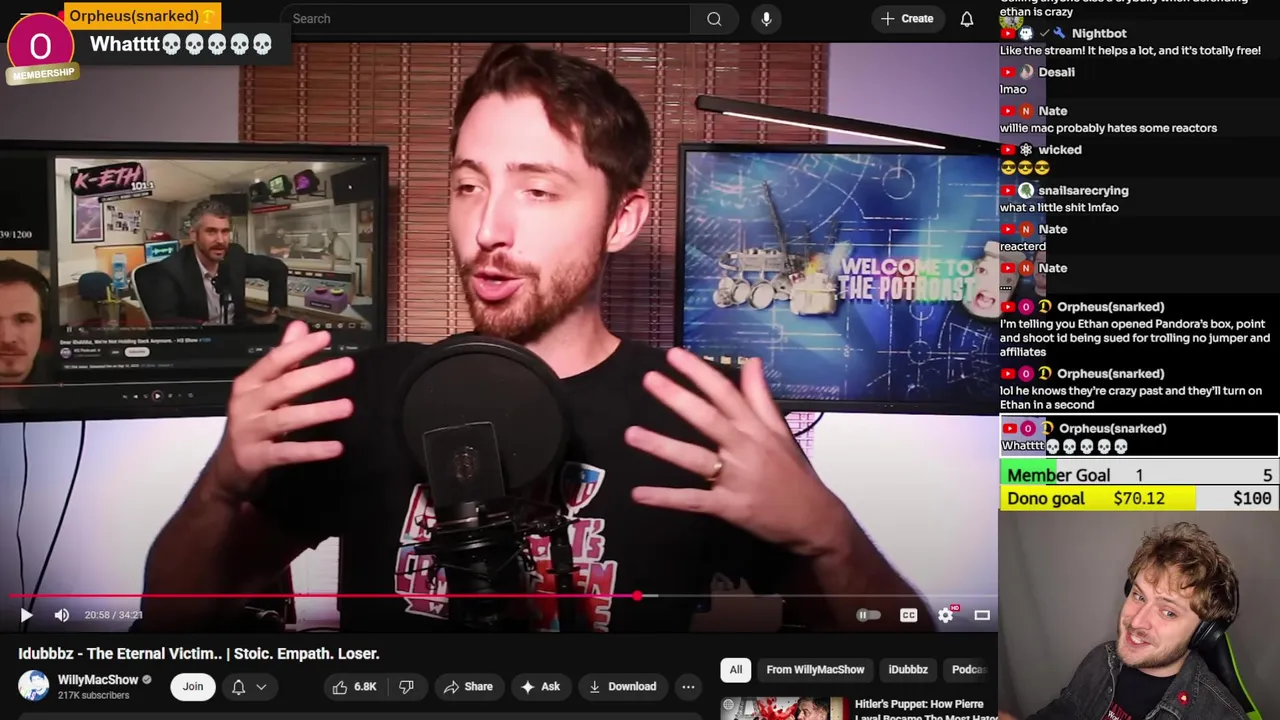Select From WillyMacShow filter chip
This screenshot has height=720, width=1280.
coord(815,670)
